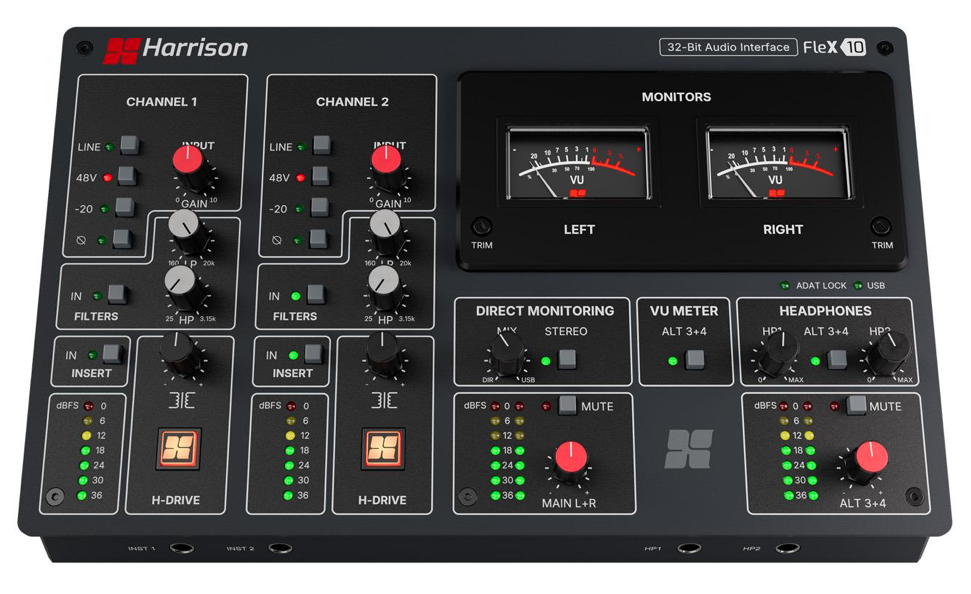
Task: Toggle the Headphones ALT 3+4 button
Action: coord(837,359)
